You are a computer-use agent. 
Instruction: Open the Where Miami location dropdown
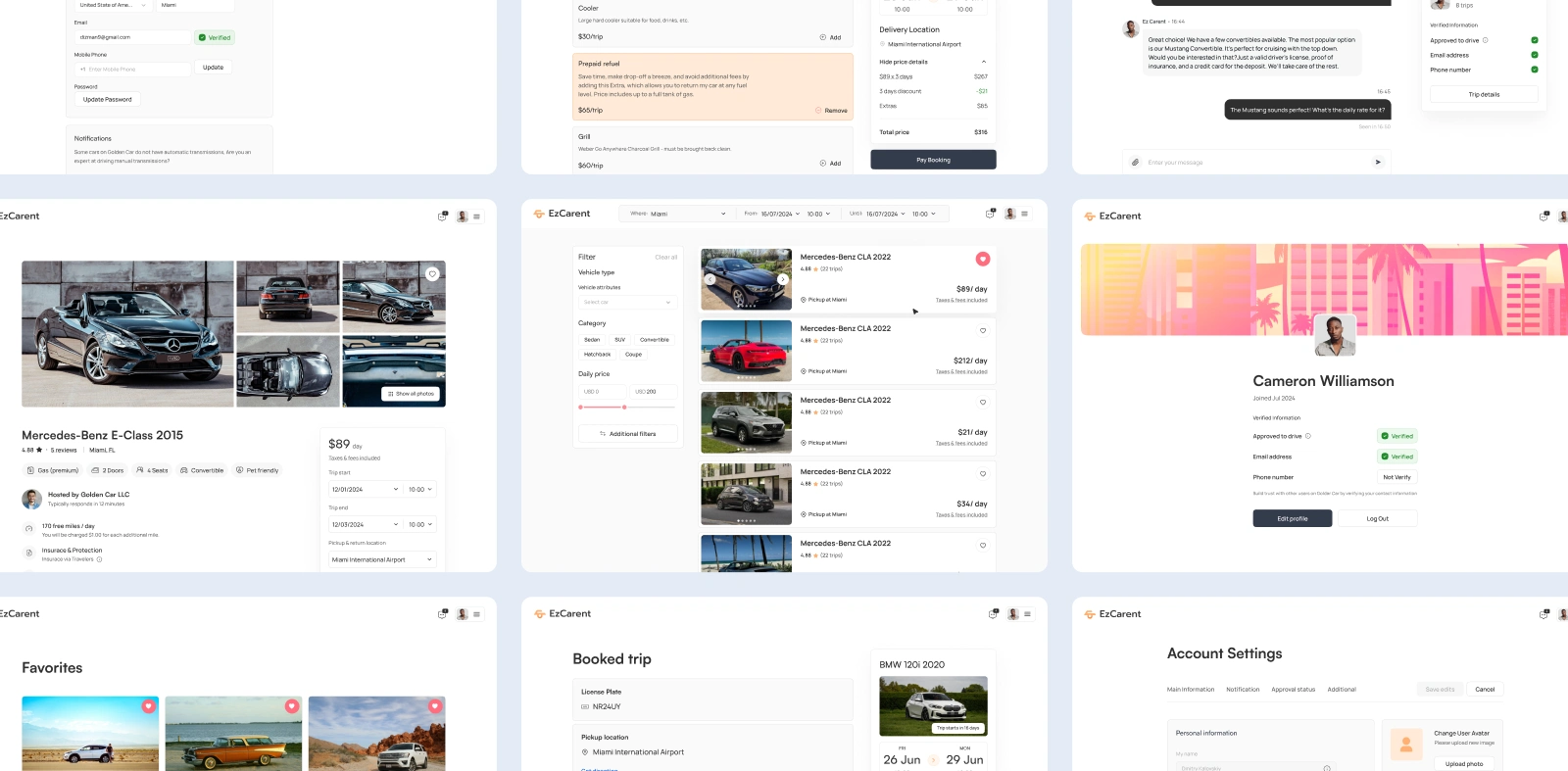[677, 214]
